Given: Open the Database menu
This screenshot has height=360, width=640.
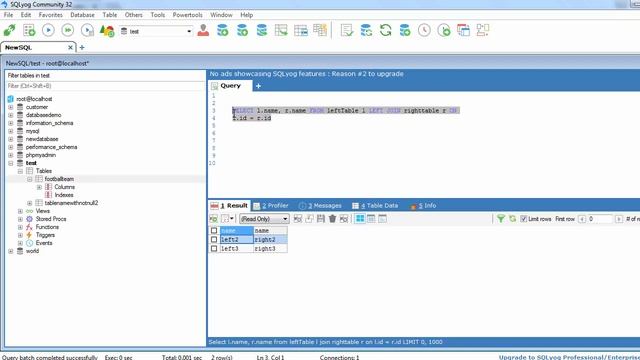Looking at the screenshot, I should click(x=82, y=15).
